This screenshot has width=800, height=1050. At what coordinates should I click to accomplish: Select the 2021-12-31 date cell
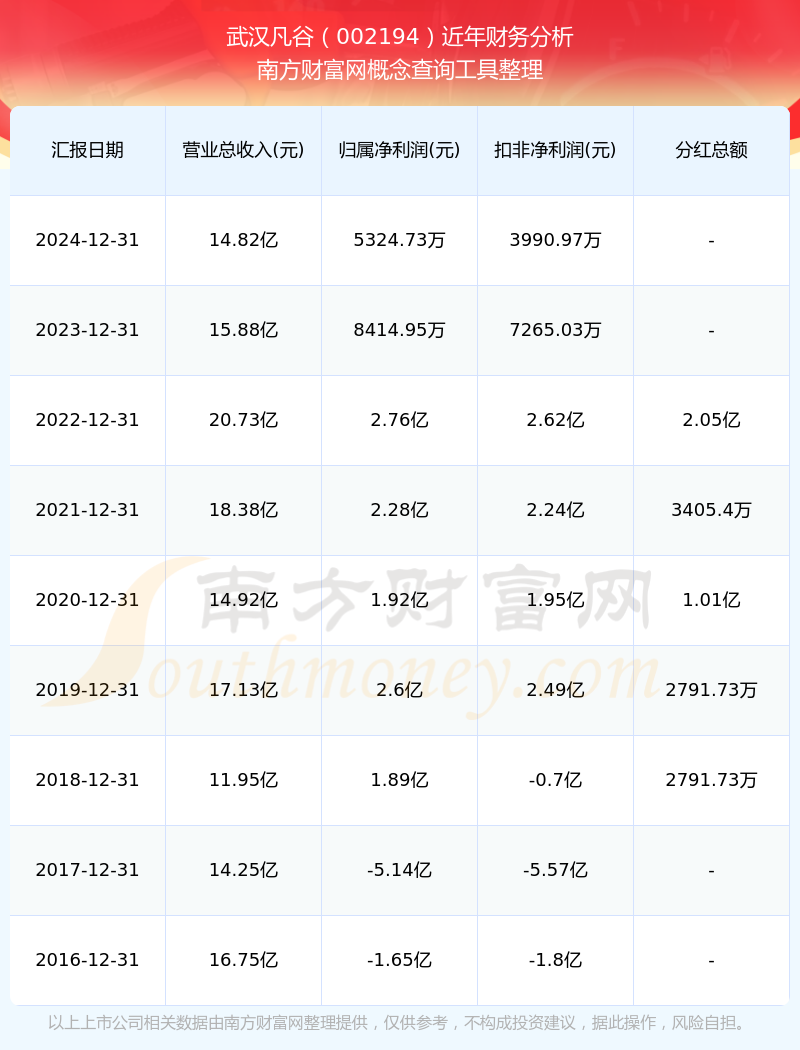88,510
